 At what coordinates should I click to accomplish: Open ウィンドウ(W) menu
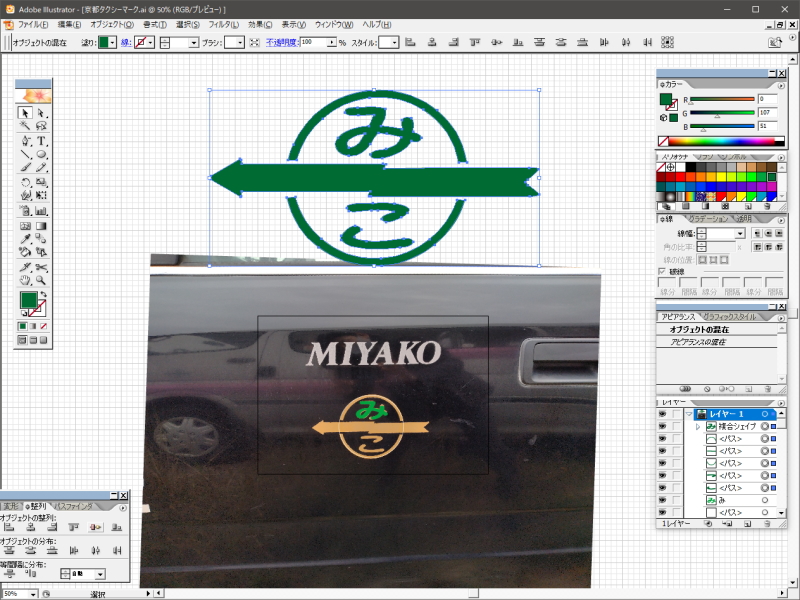click(x=334, y=24)
